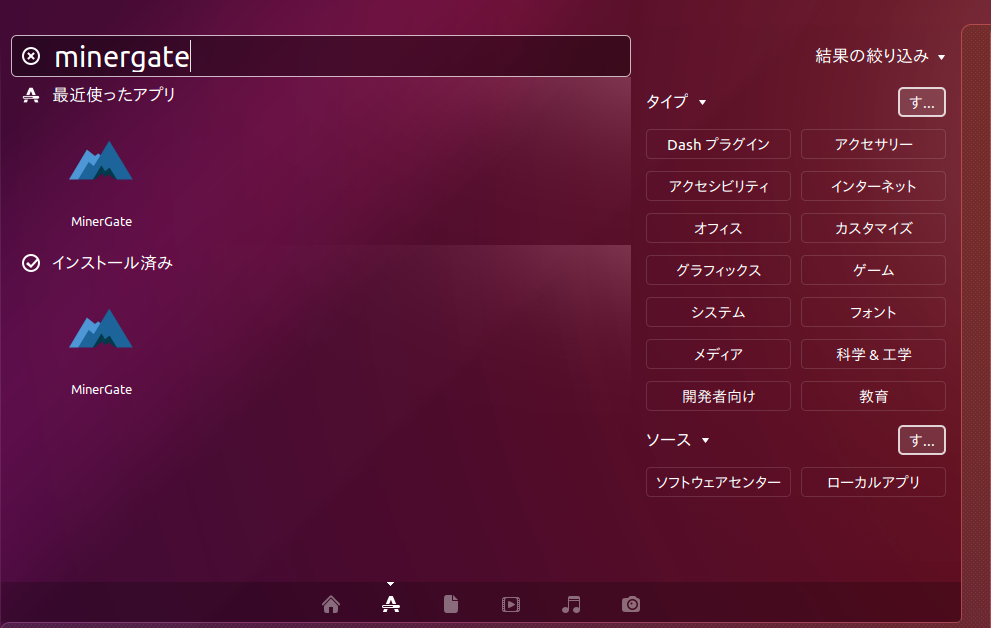Viewport: 991px width, 628px height.
Task: Filter by ローカルアプリ source
Action: pyautogui.click(x=873, y=482)
